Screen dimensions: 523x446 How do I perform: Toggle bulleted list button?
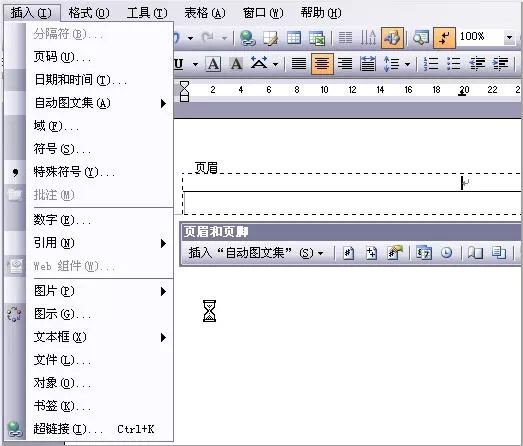pyautogui.click(x=454, y=63)
